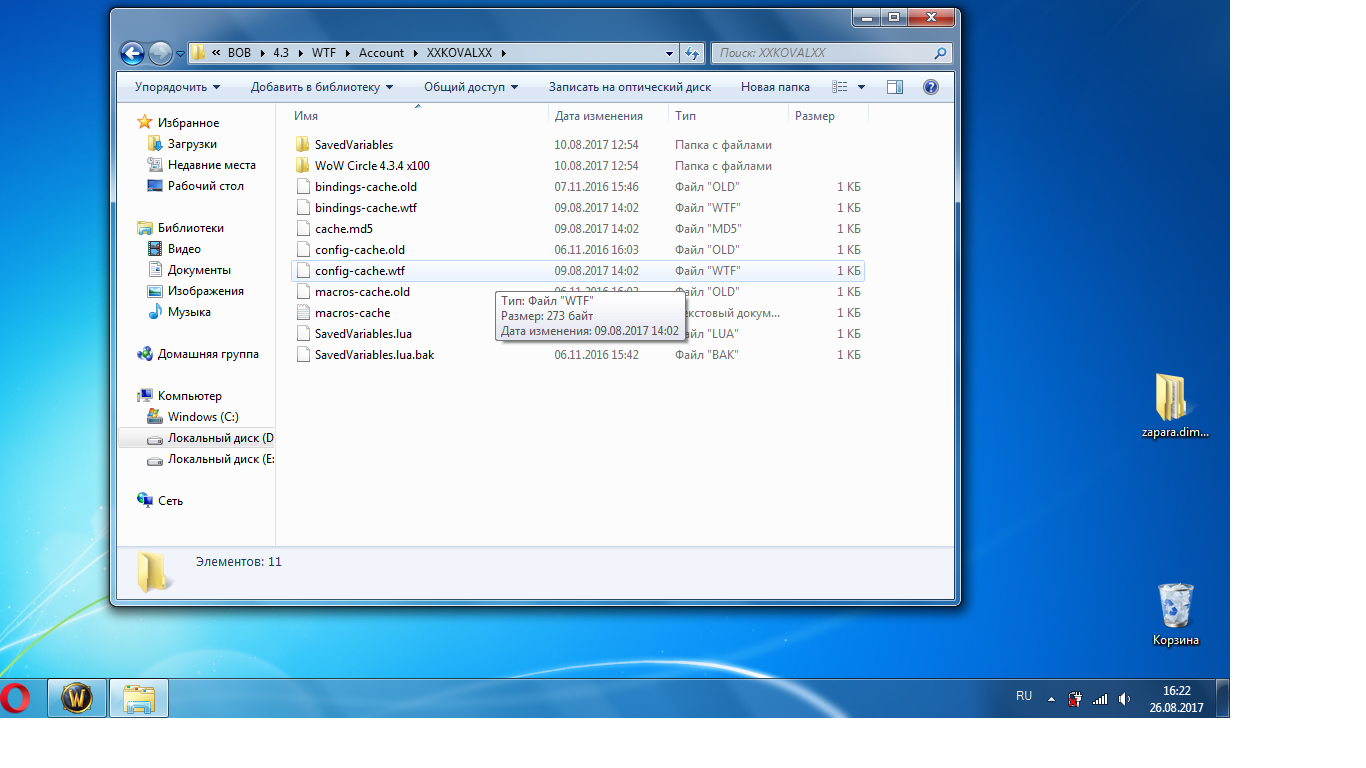
Task: Select the SavedVariables.lua file
Action: point(363,334)
